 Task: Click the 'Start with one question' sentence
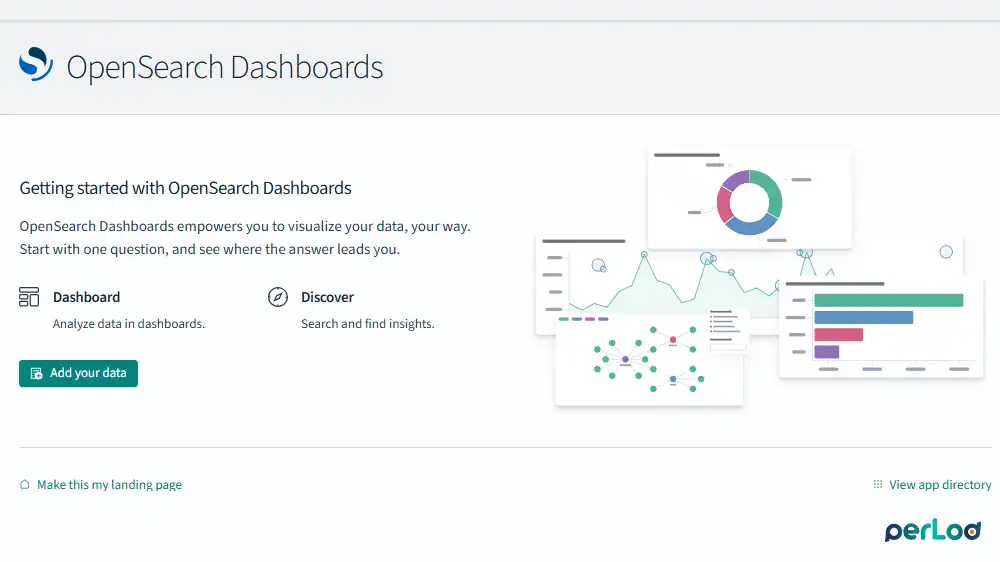[210, 249]
